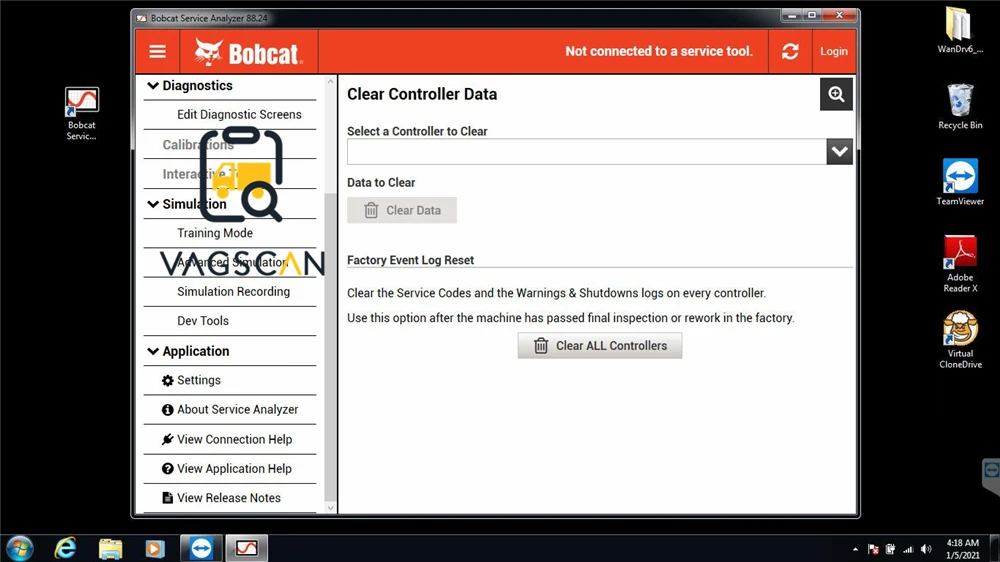This screenshot has height=562, width=1000.
Task: Show hidden tray icons arrow
Action: point(855,549)
